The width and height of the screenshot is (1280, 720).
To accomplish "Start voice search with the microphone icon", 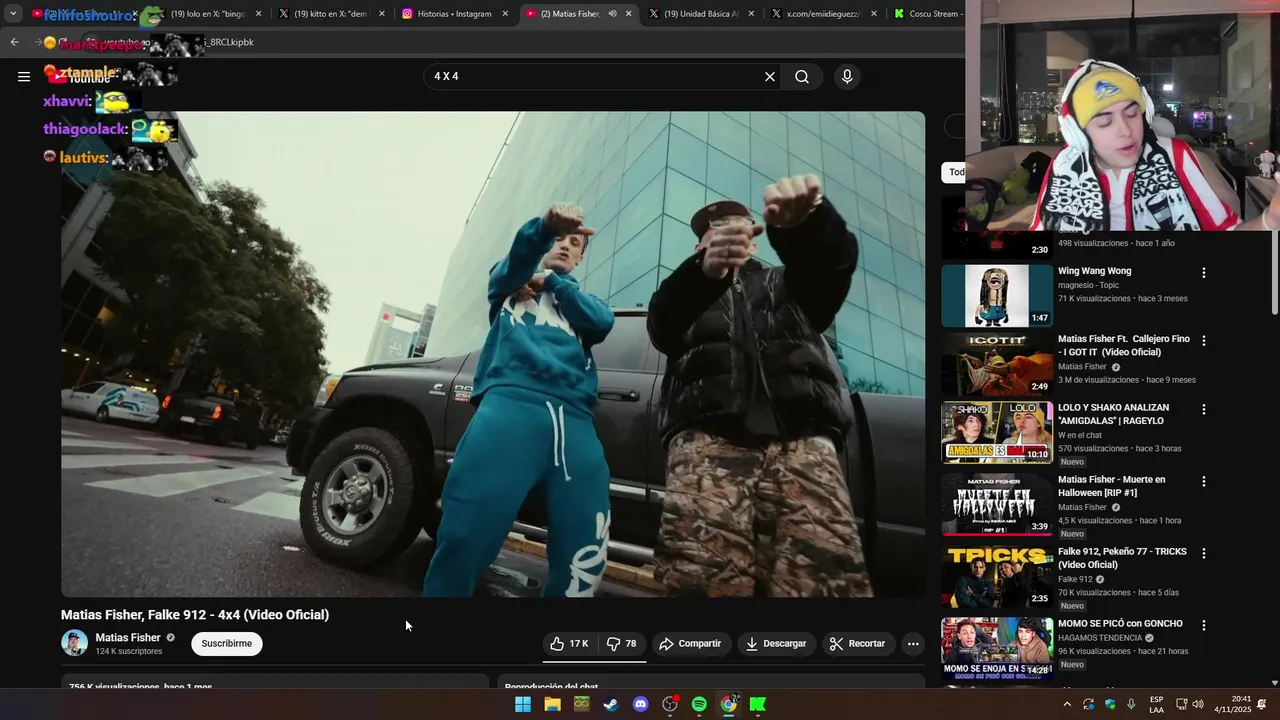I will 847,77.
